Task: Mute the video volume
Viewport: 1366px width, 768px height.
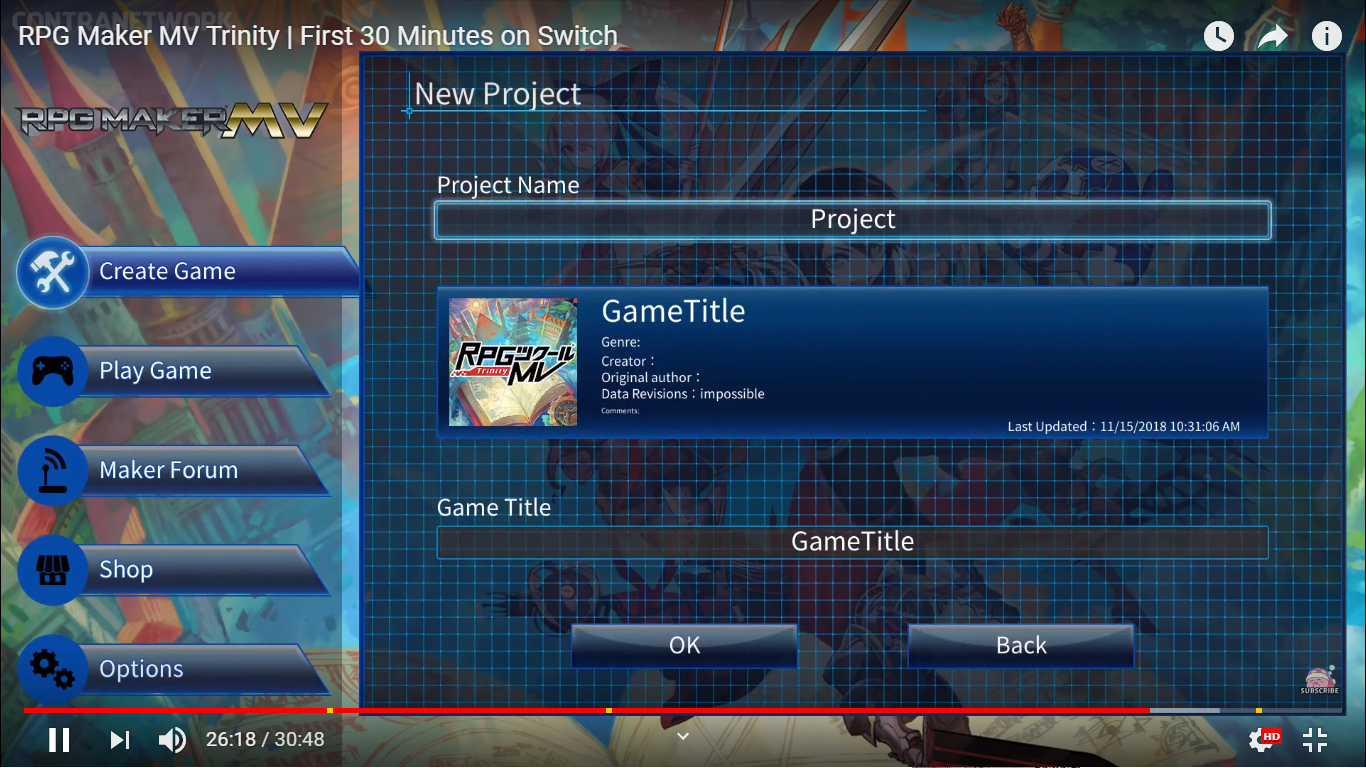Action: [172, 740]
